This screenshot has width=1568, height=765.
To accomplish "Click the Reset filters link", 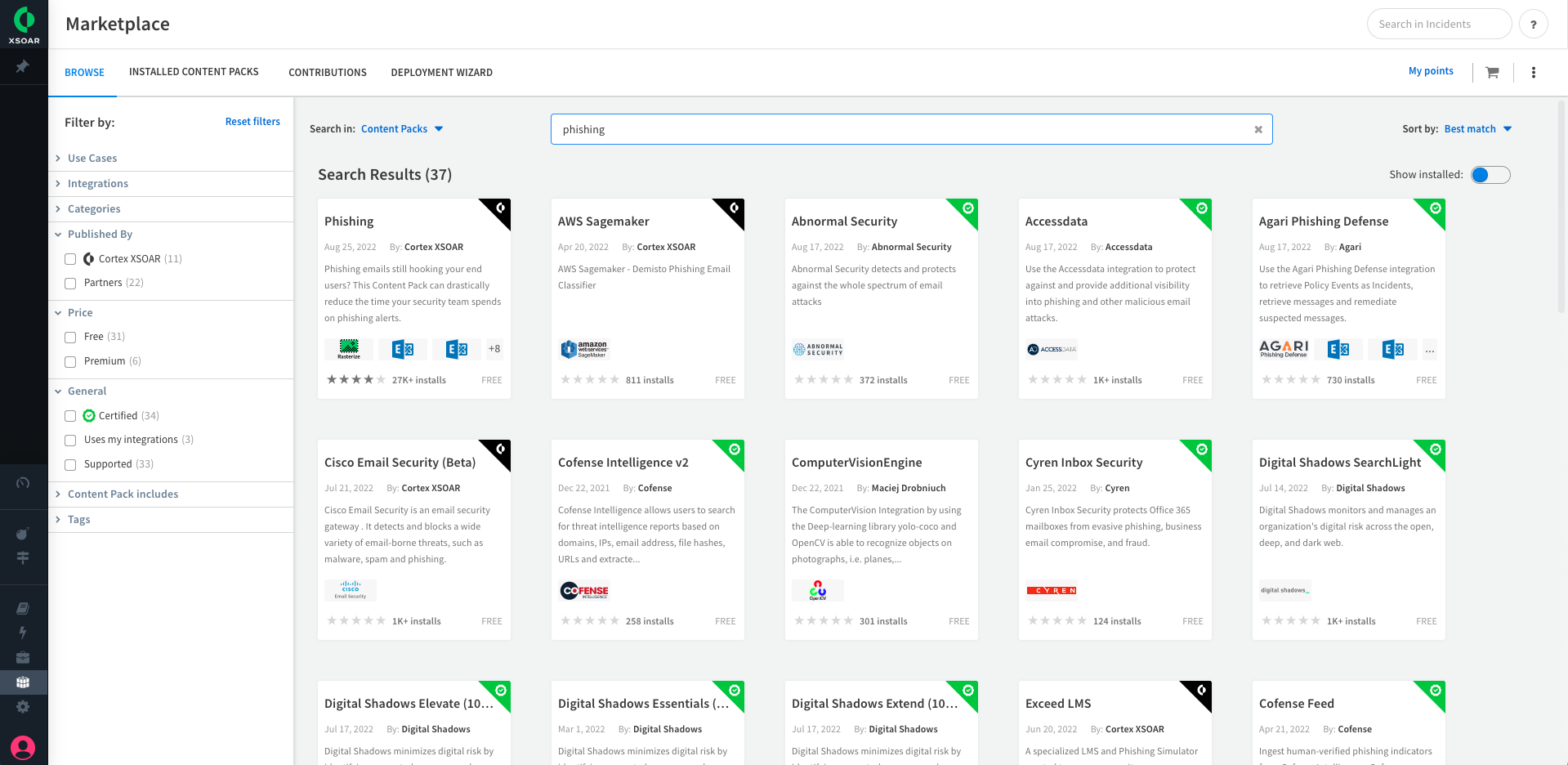I will (x=252, y=122).
